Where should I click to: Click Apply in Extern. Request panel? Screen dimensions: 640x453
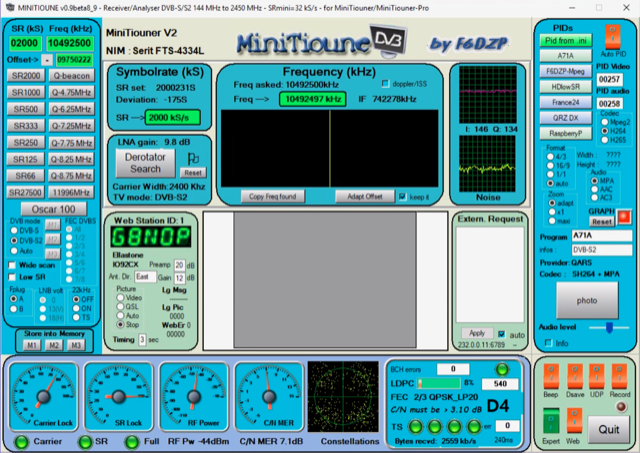tap(477, 333)
